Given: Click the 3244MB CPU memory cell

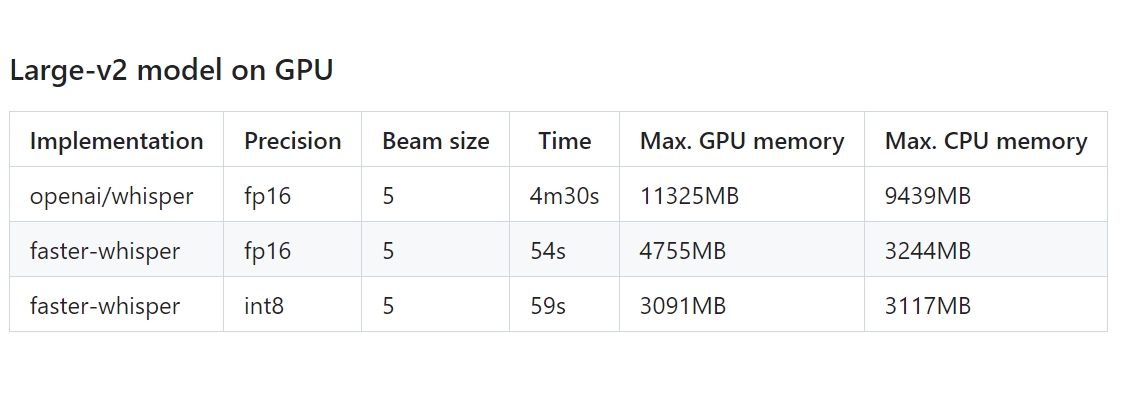Looking at the screenshot, I should click(x=928, y=251).
